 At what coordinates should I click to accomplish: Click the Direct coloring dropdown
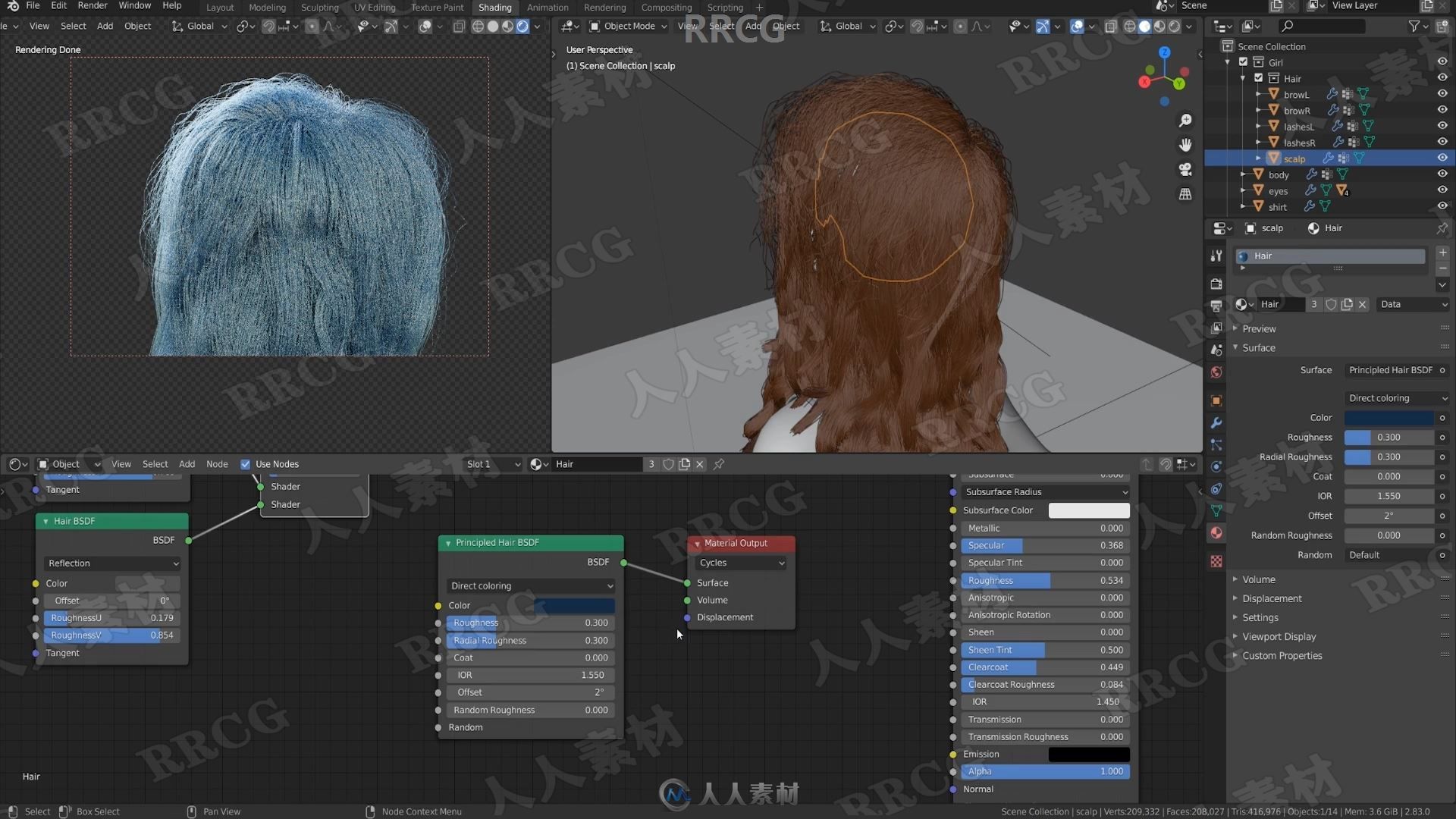(x=531, y=585)
